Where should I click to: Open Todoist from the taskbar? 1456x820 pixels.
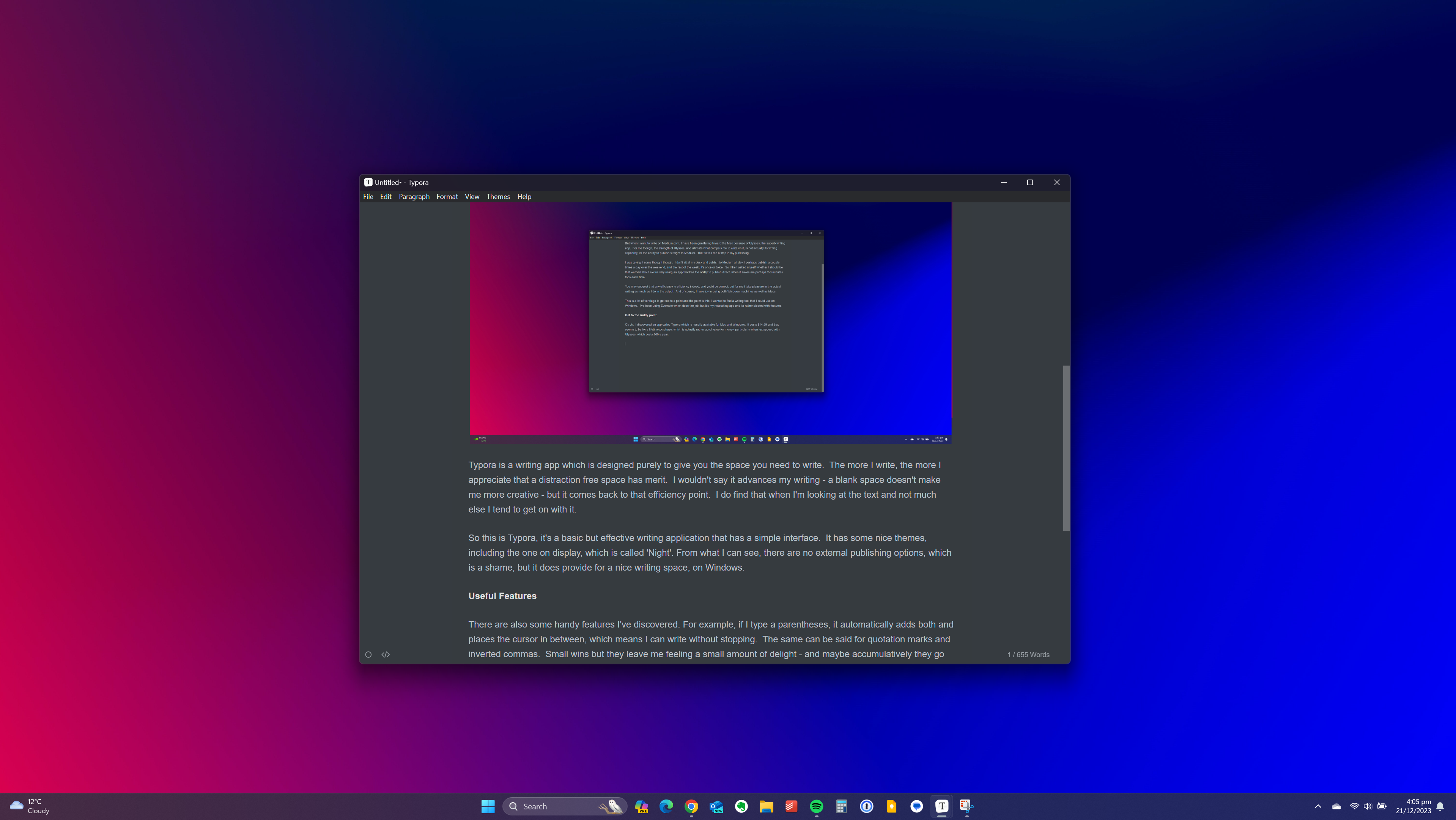point(791,806)
